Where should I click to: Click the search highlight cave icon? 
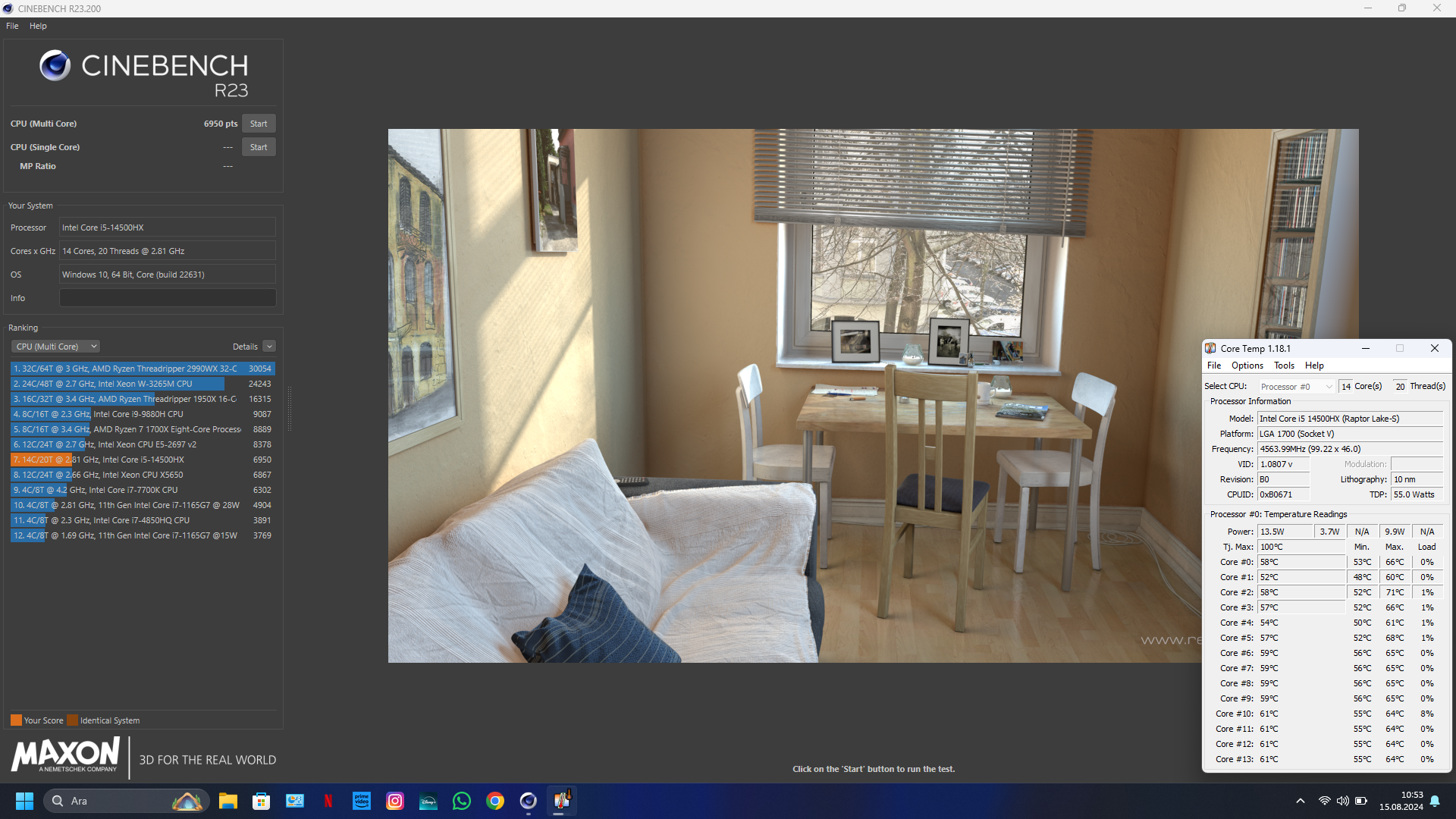pyautogui.click(x=187, y=801)
